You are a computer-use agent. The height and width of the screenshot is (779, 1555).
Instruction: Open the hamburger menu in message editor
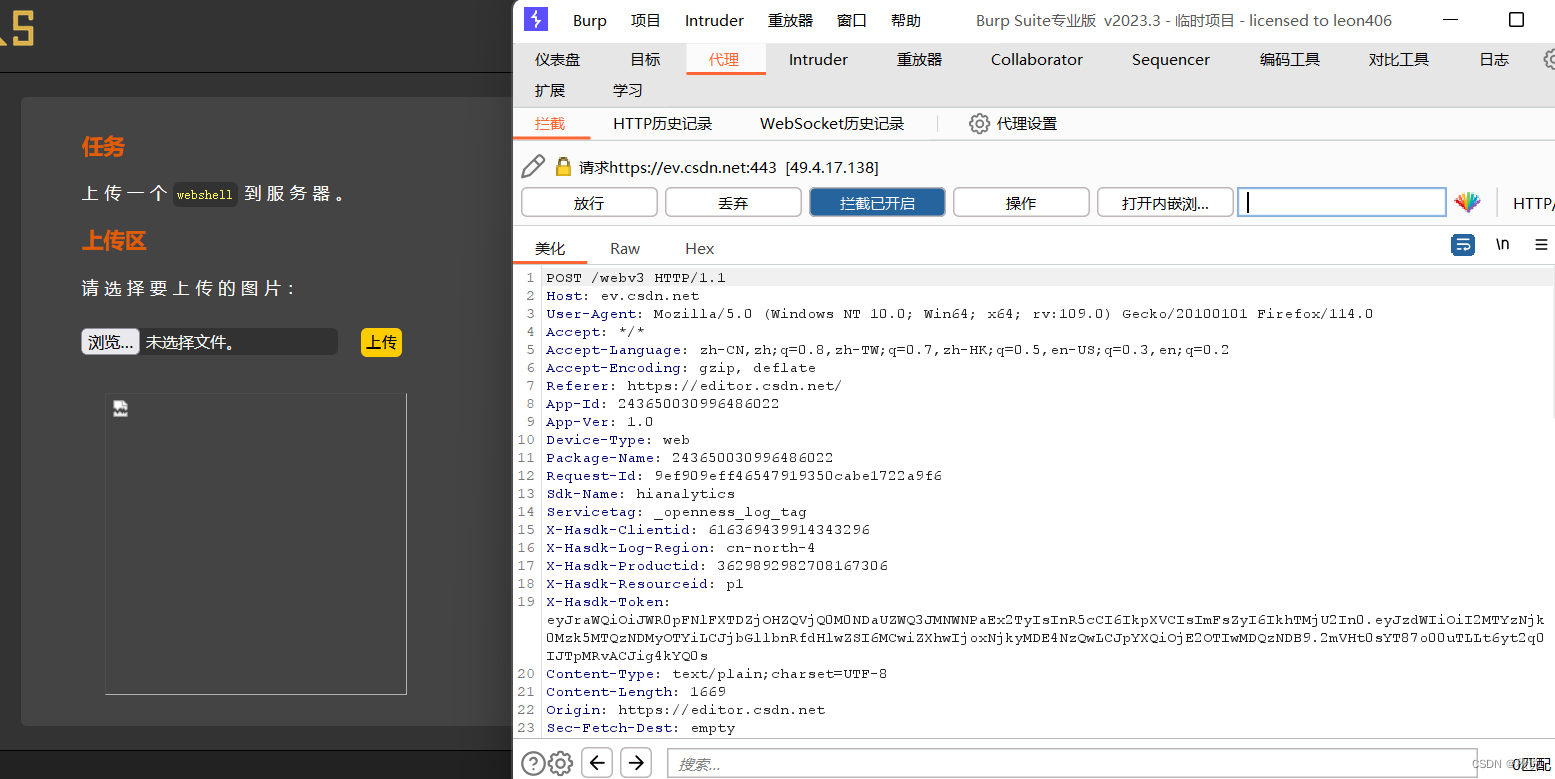[x=1541, y=245]
